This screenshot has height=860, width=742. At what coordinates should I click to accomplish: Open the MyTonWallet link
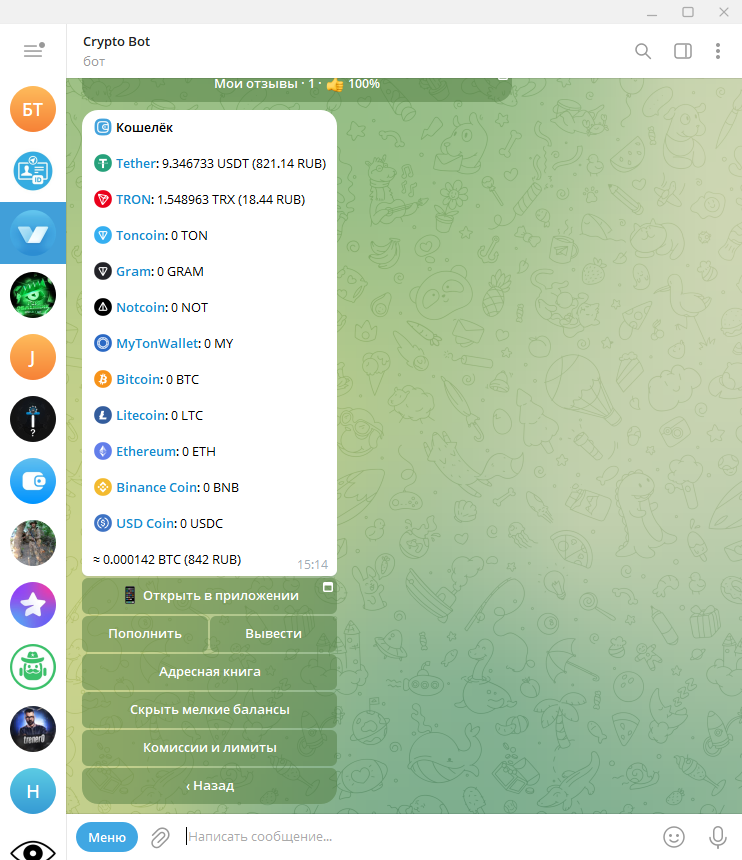click(x=157, y=343)
